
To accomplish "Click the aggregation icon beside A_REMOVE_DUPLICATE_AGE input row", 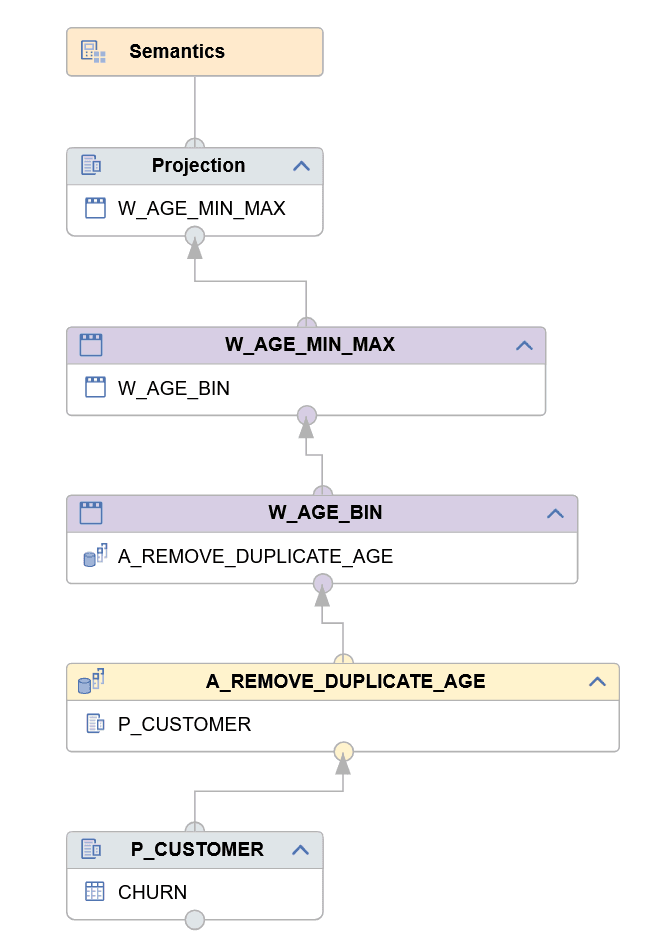I will pyautogui.click(x=95, y=556).
